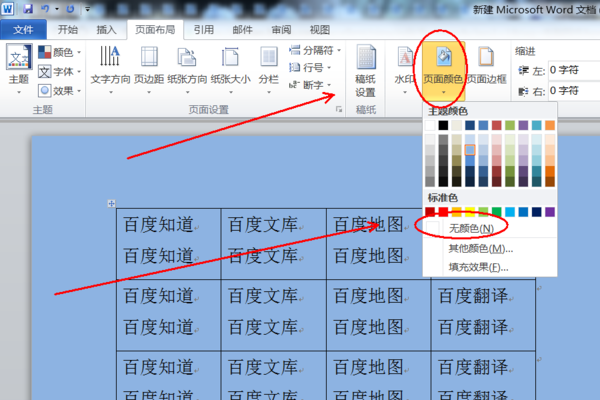Click first-row table cell 百度文库
Image resolution: width=600 pixels, height=400 pixels.
[274, 243]
